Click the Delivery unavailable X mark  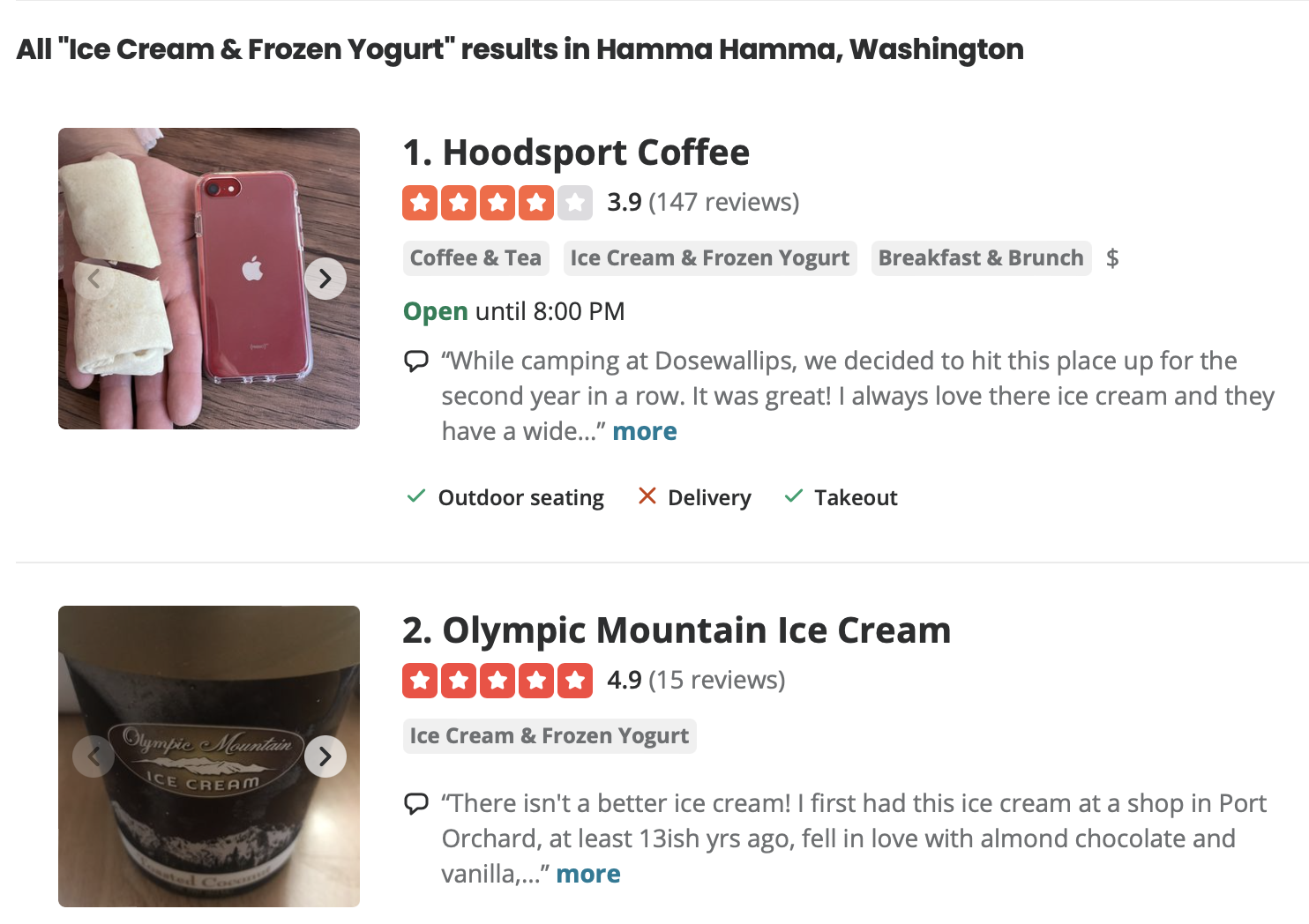tap(647, 496)
